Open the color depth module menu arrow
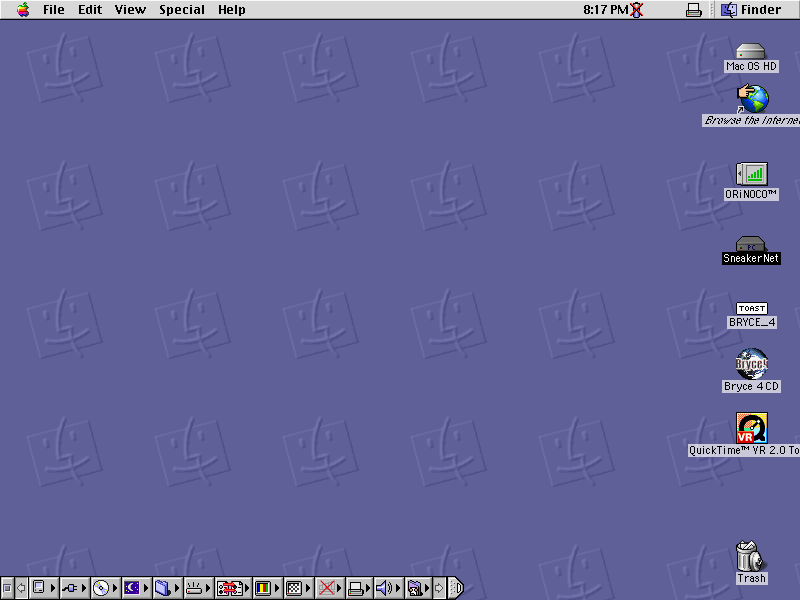This screenshot has height=600, width=800. [x=277, y=588]
